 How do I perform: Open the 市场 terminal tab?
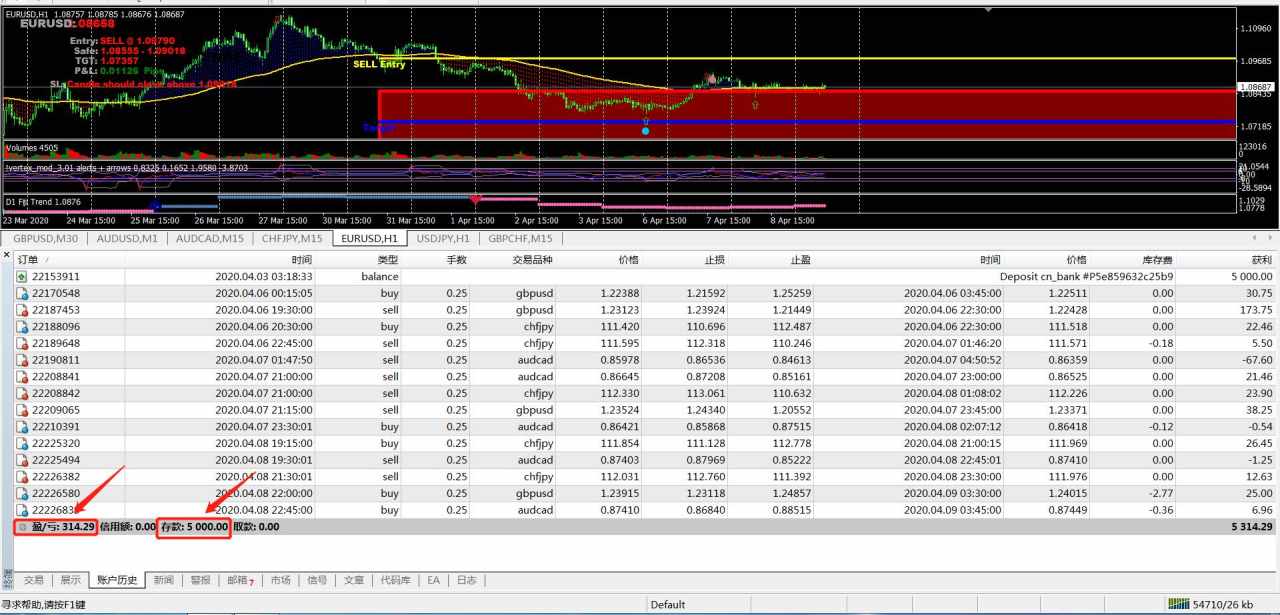coord(281,580)
